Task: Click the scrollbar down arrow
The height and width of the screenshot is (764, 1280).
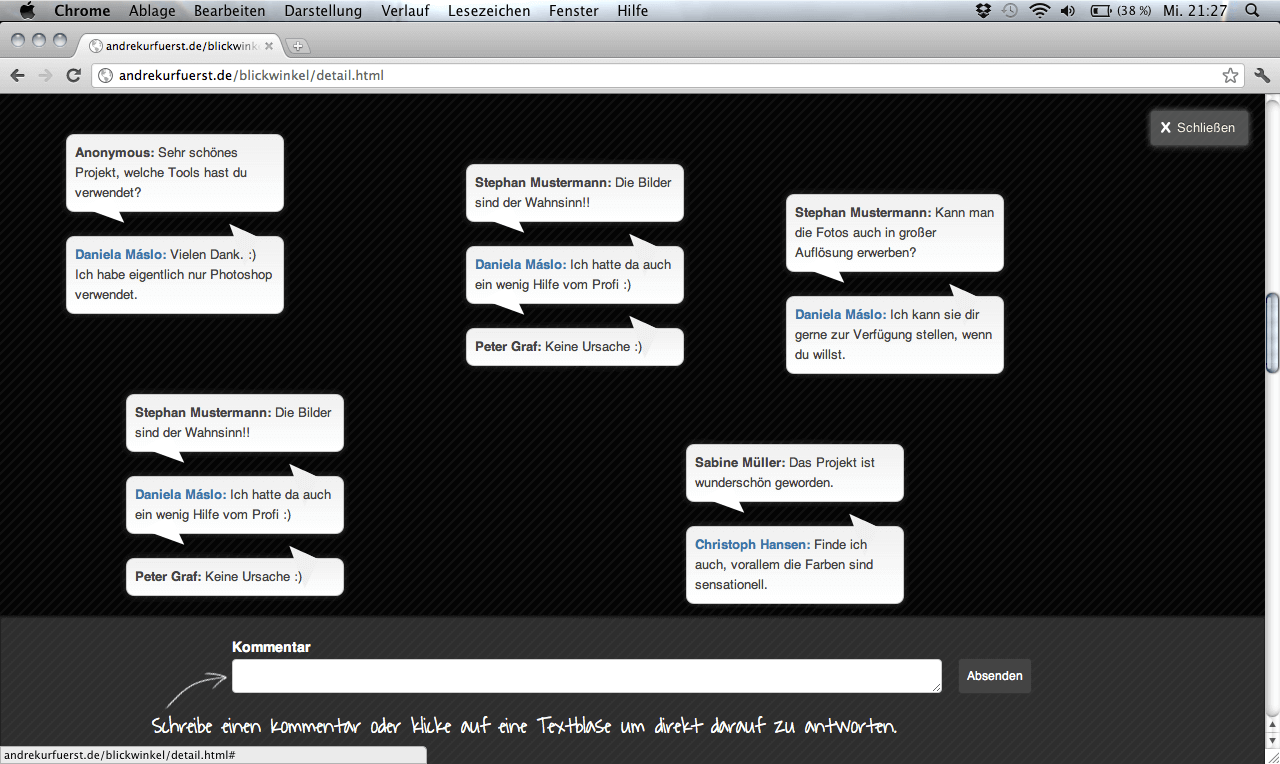Action: pos(1272,741)
